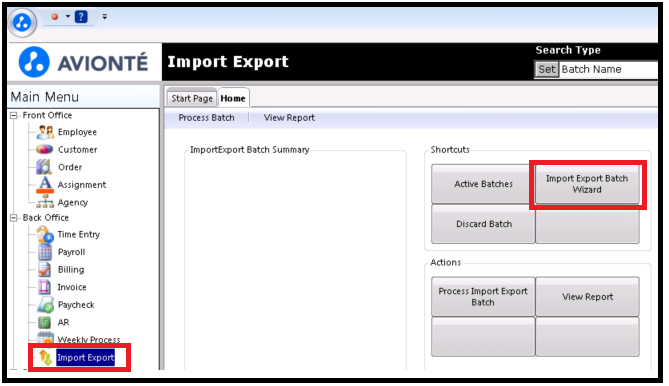Click the Set search type button
The image size is (669, 386).
click(x=547, y=69)
